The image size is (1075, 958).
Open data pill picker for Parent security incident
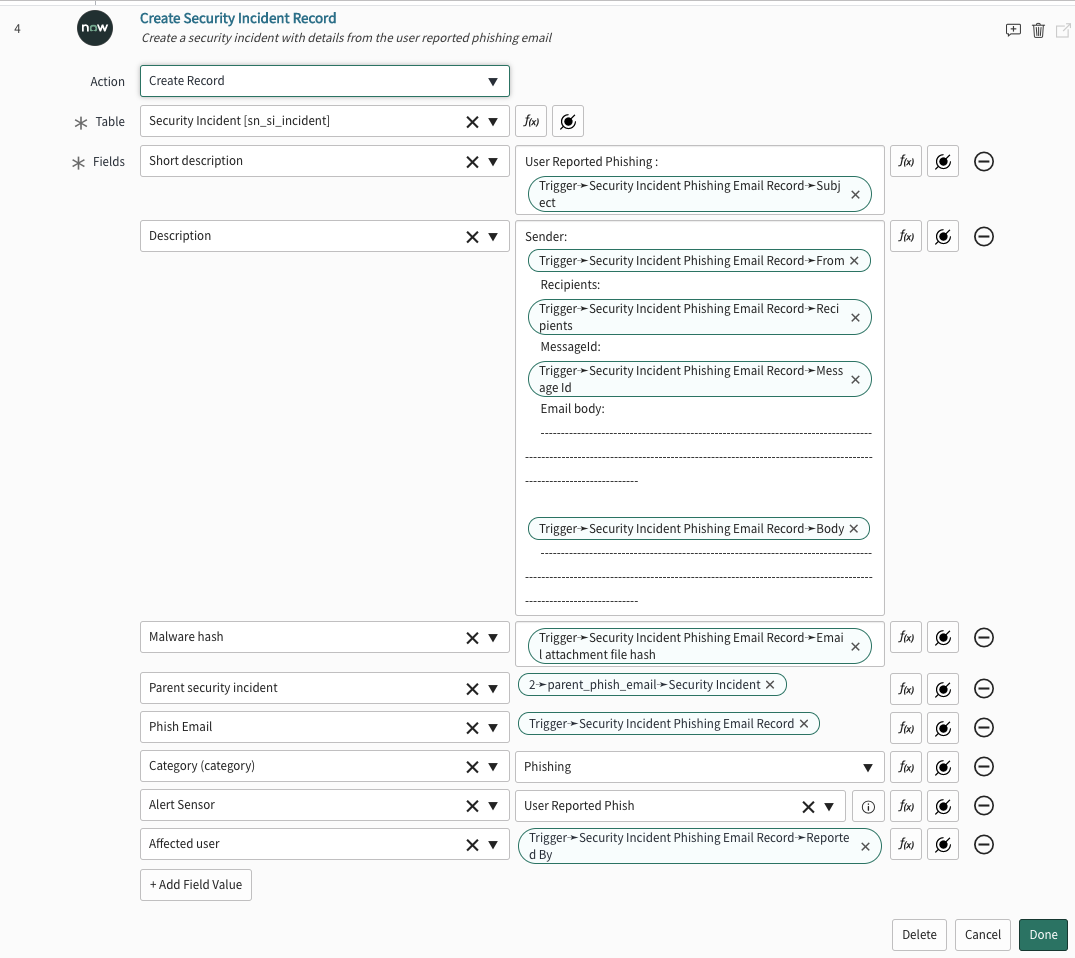point(943,688)
